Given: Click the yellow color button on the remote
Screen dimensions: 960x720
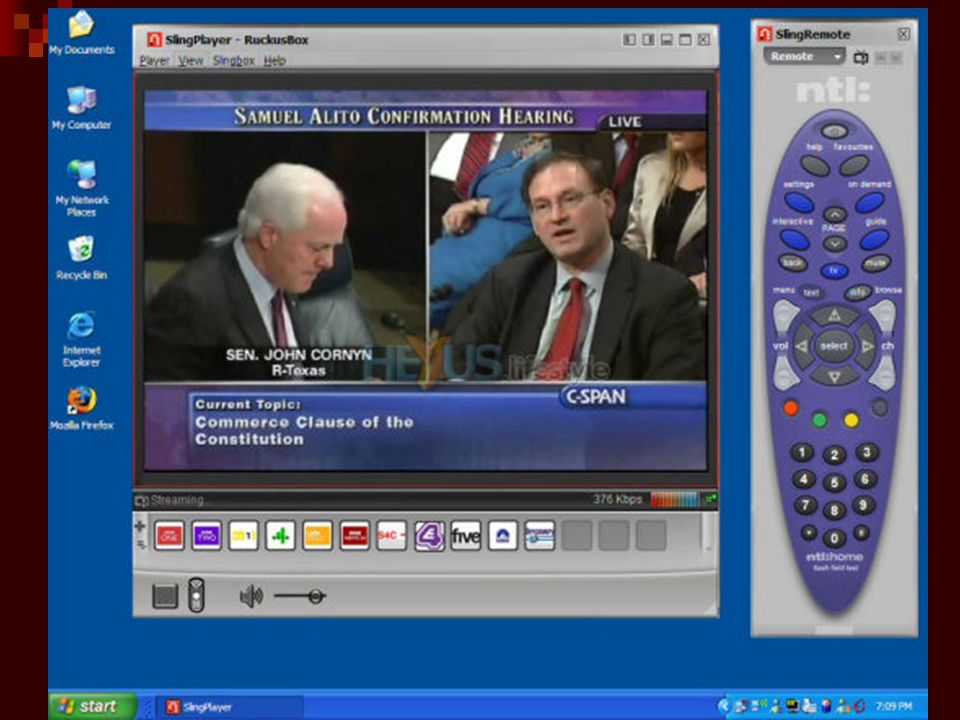Looking at the screenshot, I should (851, 419).
